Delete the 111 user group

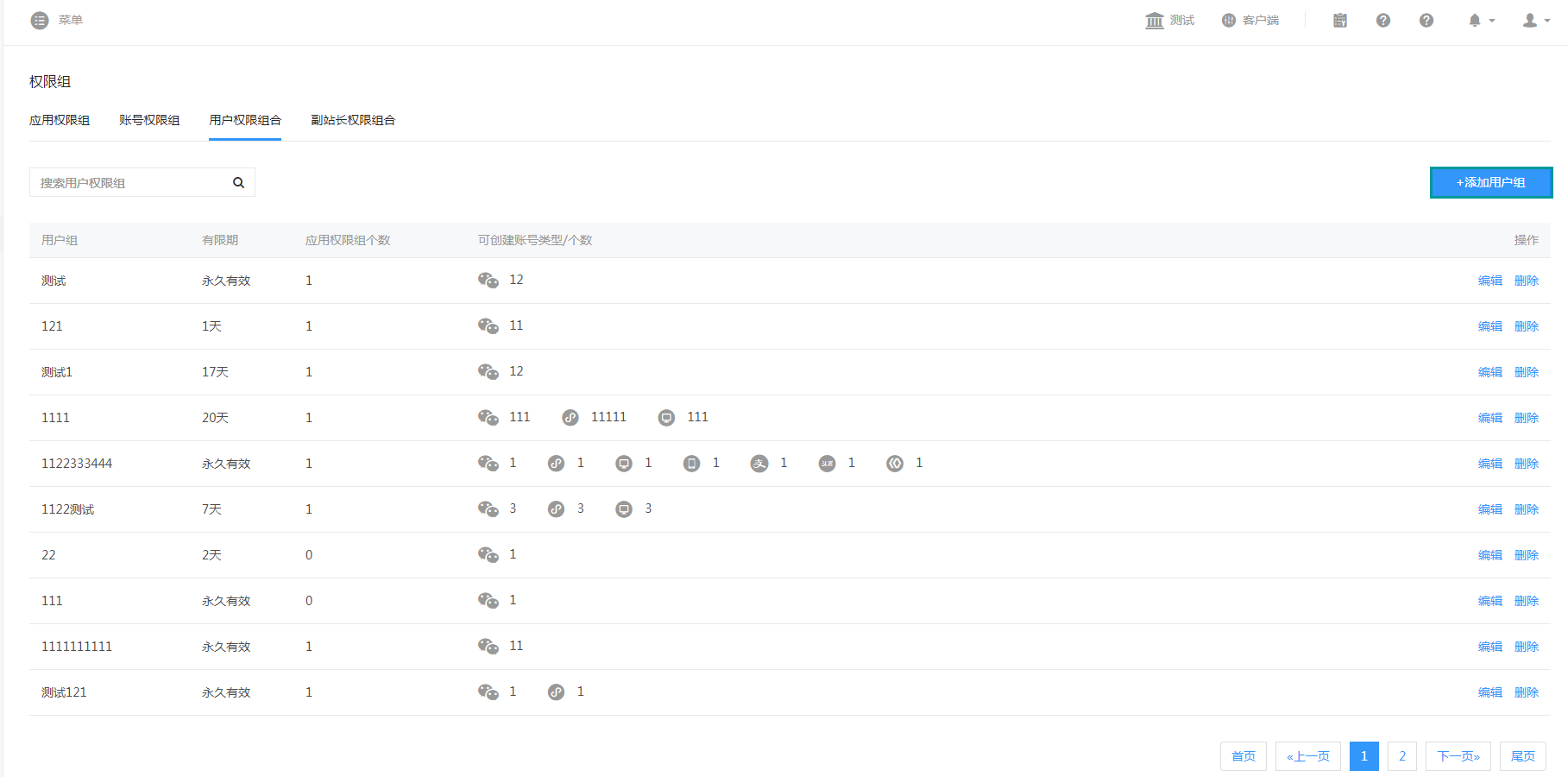click(1527, 601)
